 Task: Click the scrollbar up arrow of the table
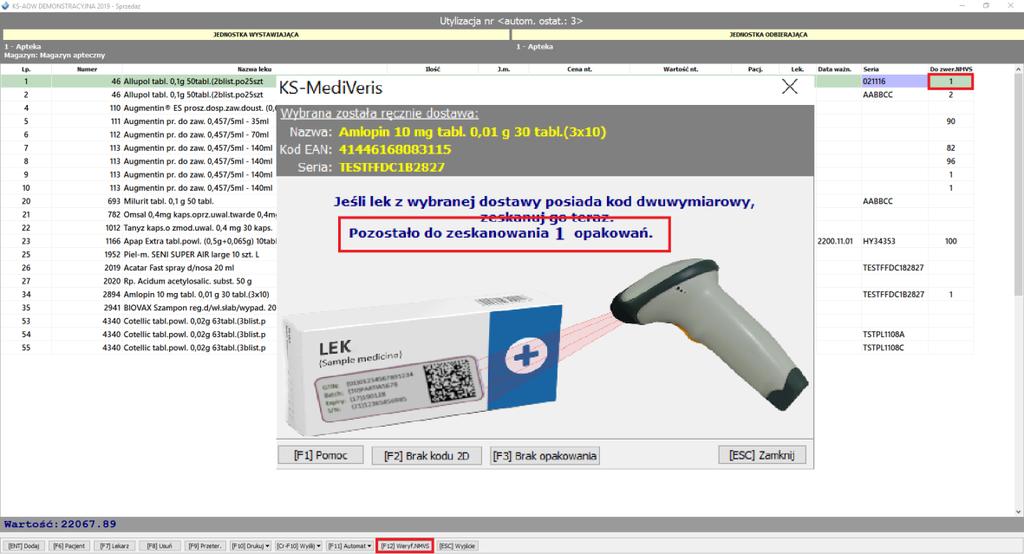[x=1018, y=69]
